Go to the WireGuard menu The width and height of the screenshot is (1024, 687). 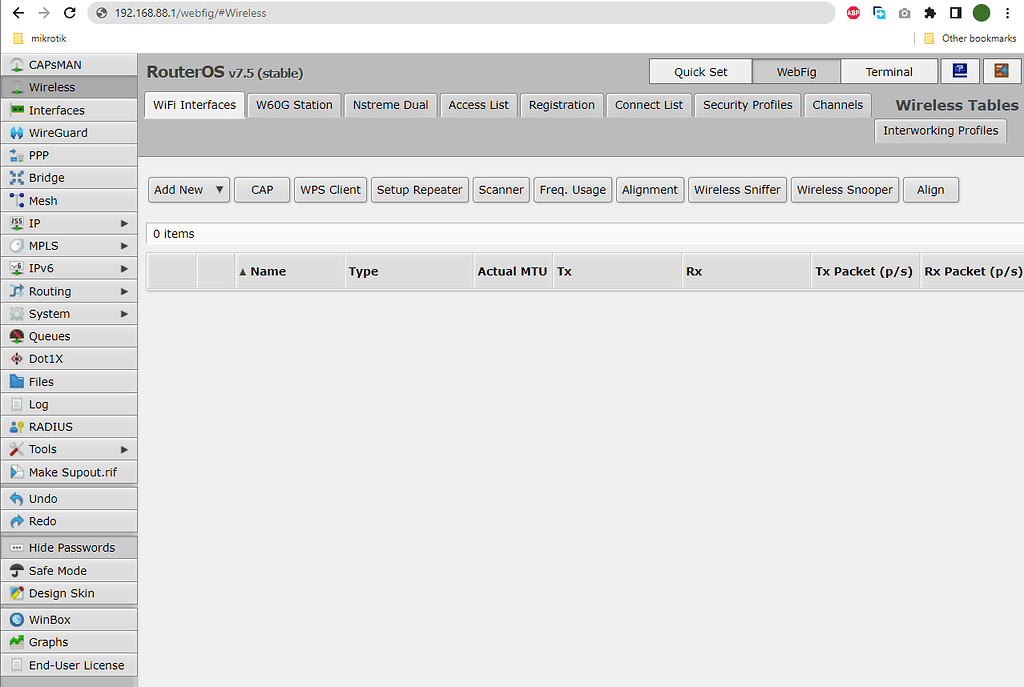[x=69, y=133]
